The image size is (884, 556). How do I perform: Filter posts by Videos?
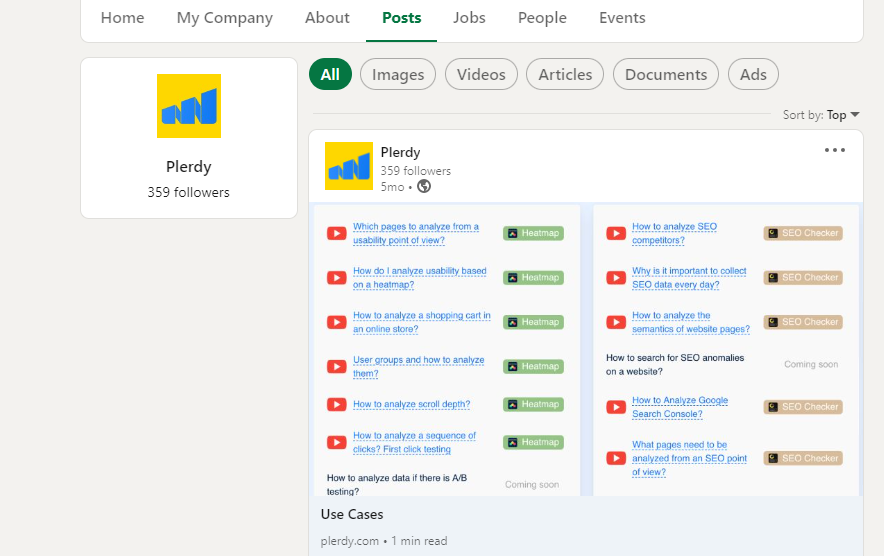pos(481,74)
